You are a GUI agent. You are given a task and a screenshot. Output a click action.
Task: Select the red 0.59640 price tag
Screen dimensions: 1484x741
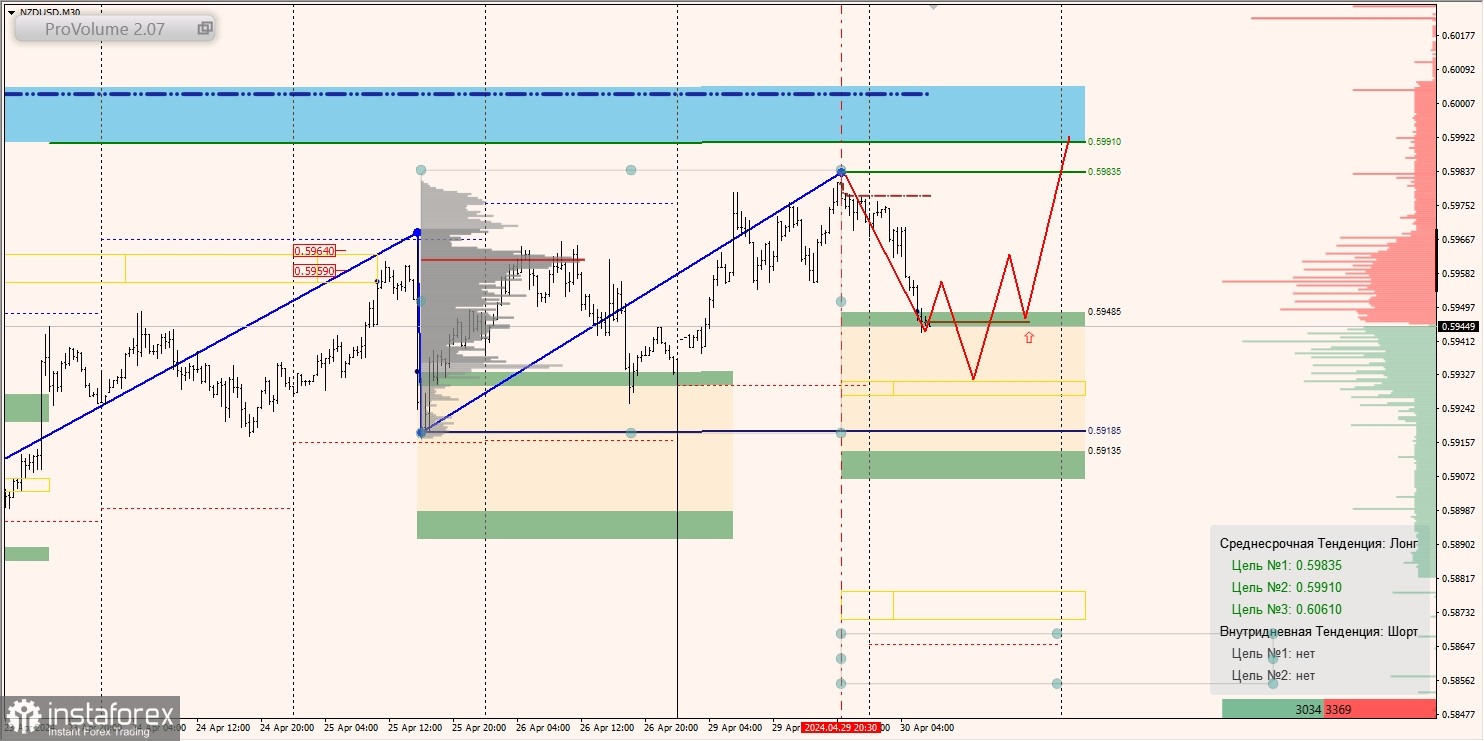pyautogui.click(x=314, y=251)
